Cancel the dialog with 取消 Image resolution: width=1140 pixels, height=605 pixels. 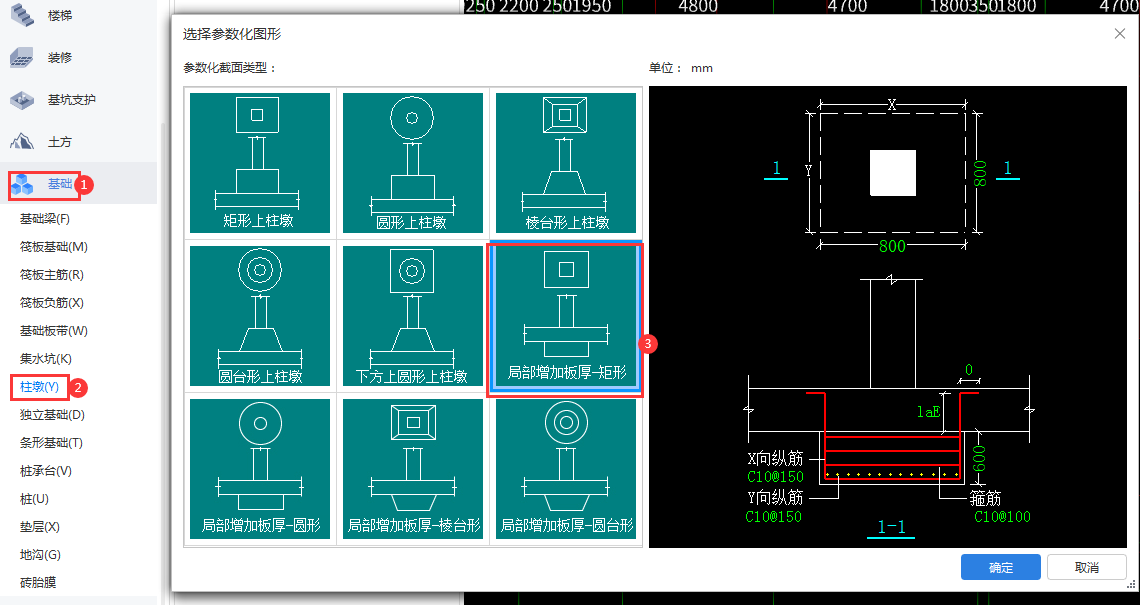click(x=1087, y=567)
